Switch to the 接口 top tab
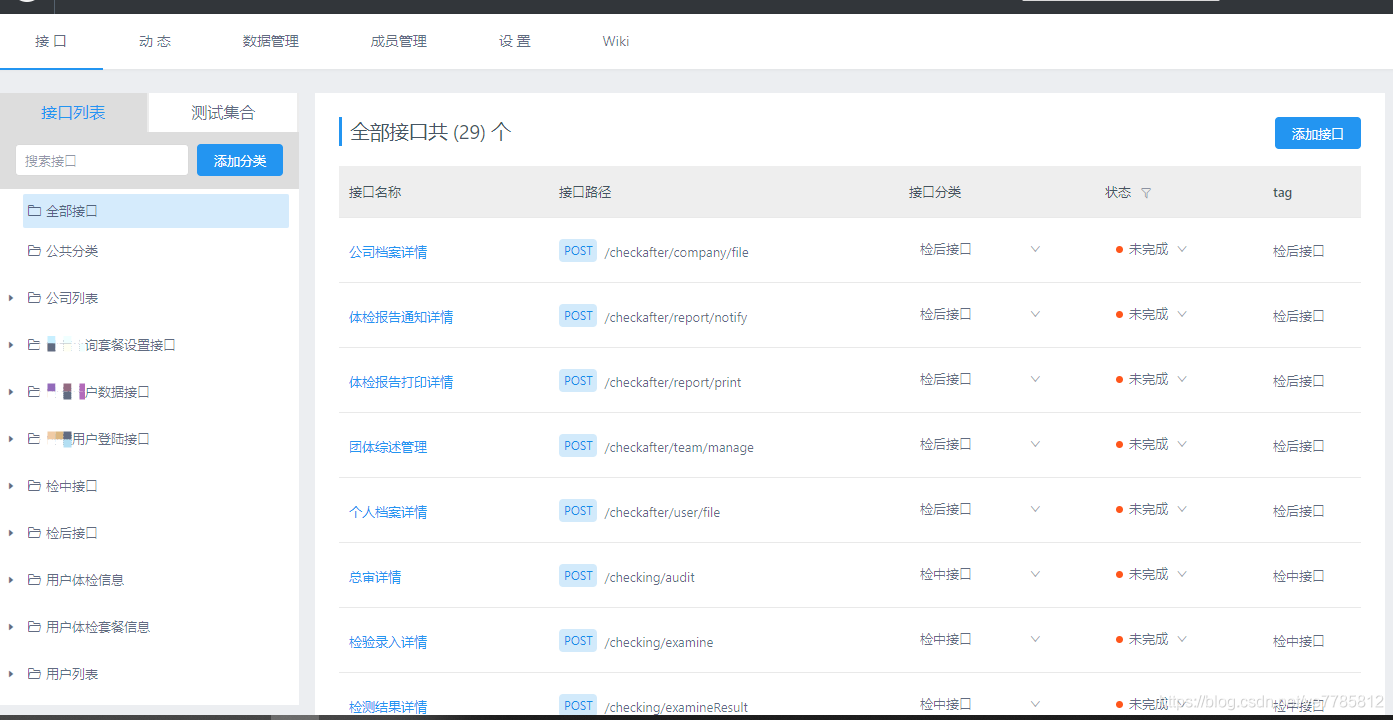The image size is (1393, 720). [51, 41]
